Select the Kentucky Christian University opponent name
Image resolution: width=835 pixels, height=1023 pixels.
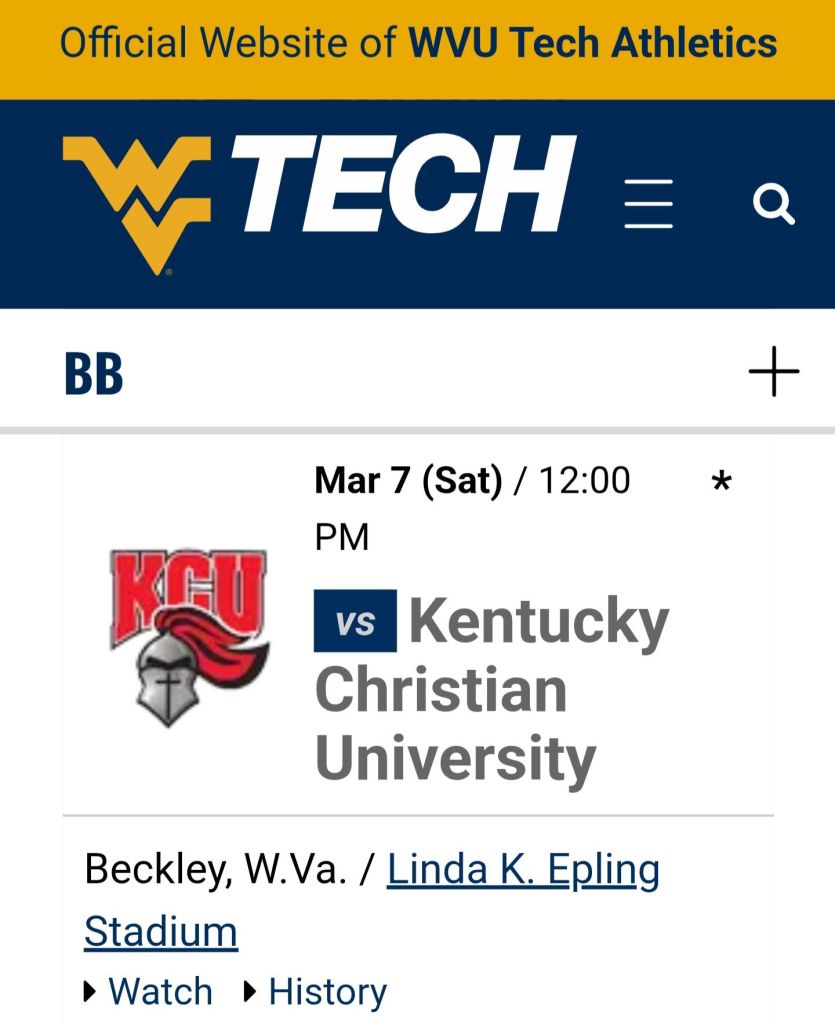pos(490,690)
